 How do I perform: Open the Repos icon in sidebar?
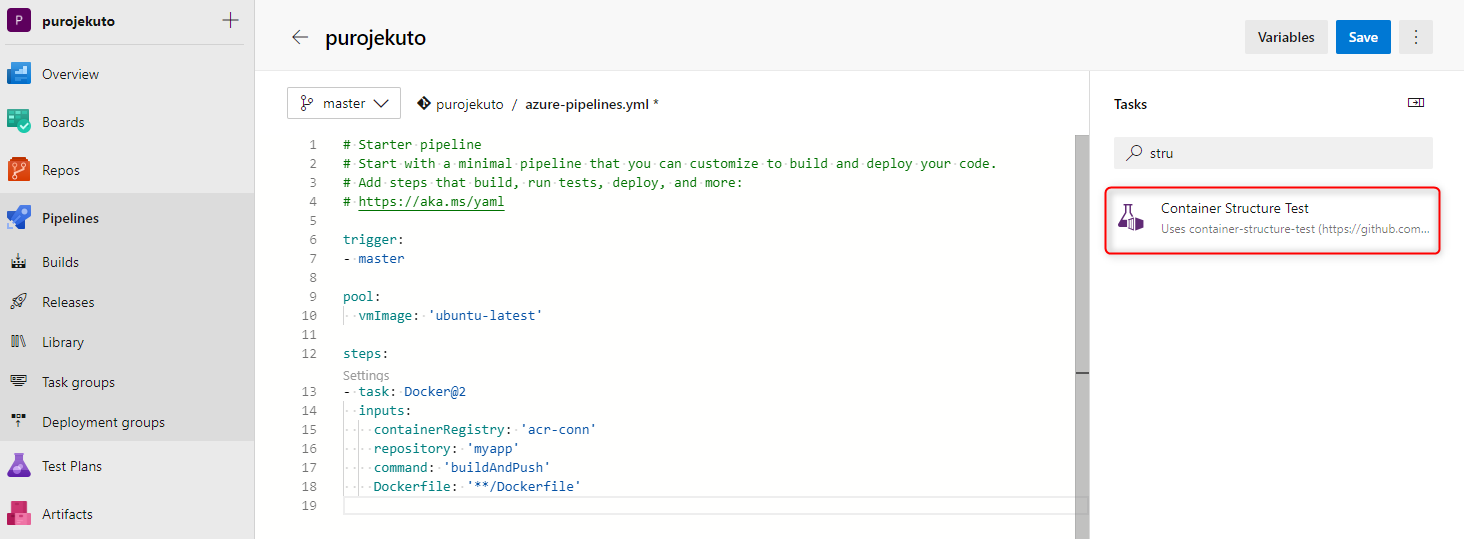[20, 170]
